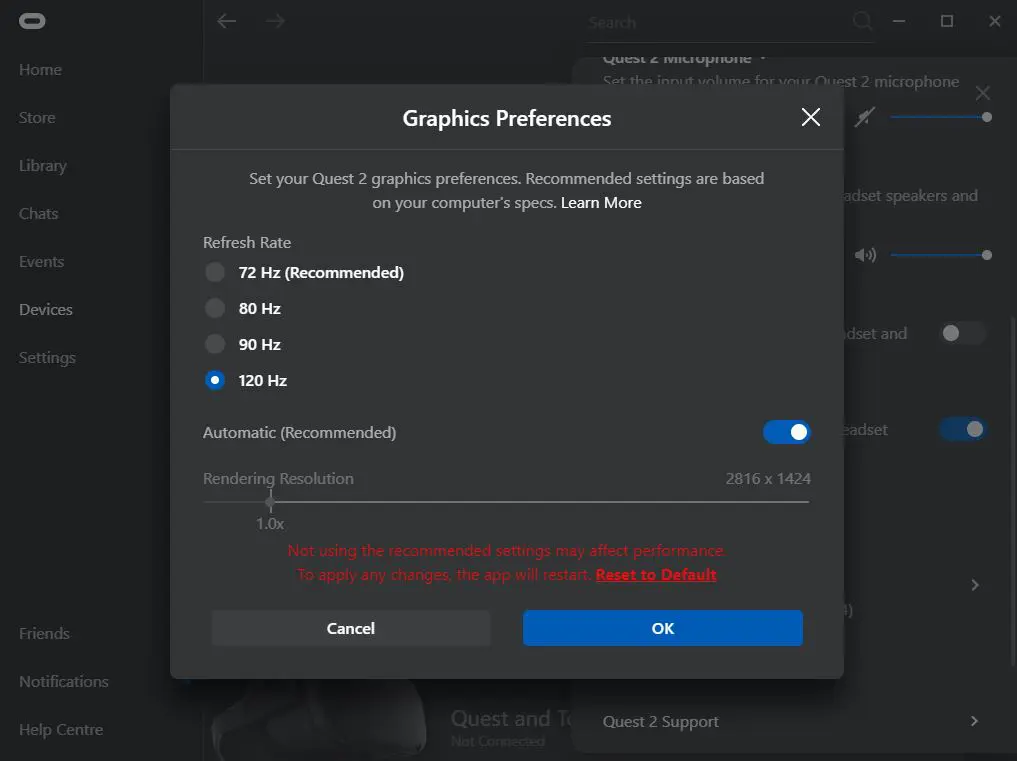Close the Graphics Preferences dialog
Screen dimensions: 1017x761
(811, 117)
